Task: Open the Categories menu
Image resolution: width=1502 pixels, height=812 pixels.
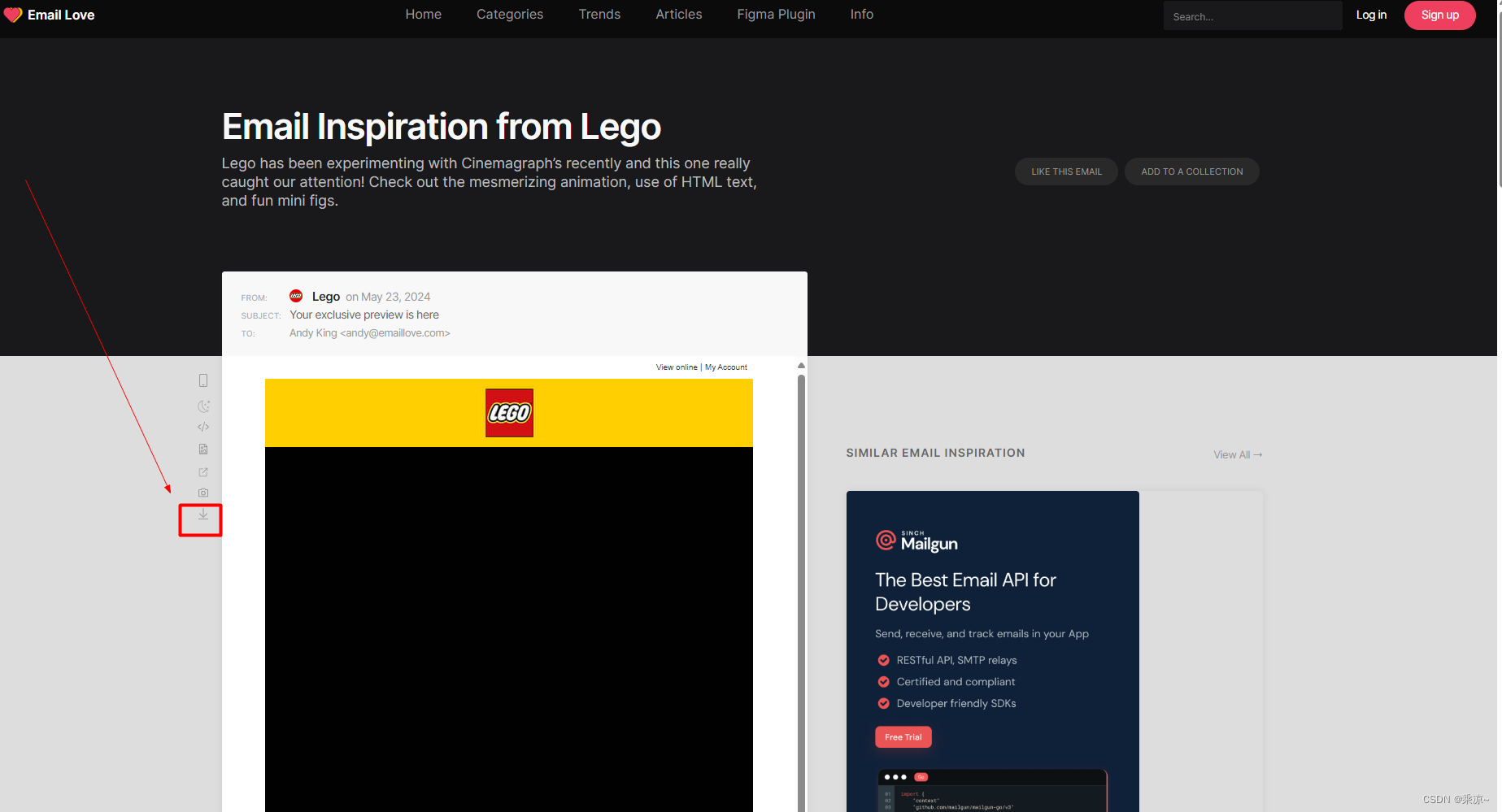Action: tap(510, 14)
